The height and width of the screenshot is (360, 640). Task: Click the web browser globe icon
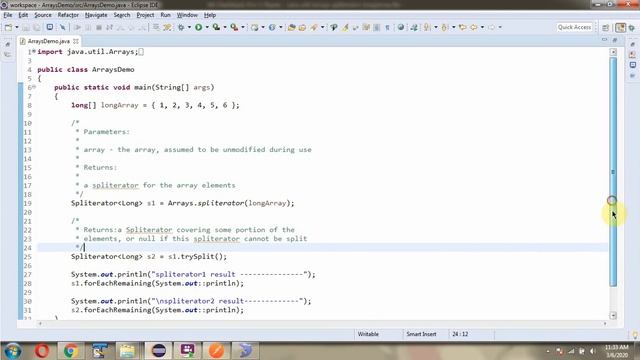pos(401,27)
